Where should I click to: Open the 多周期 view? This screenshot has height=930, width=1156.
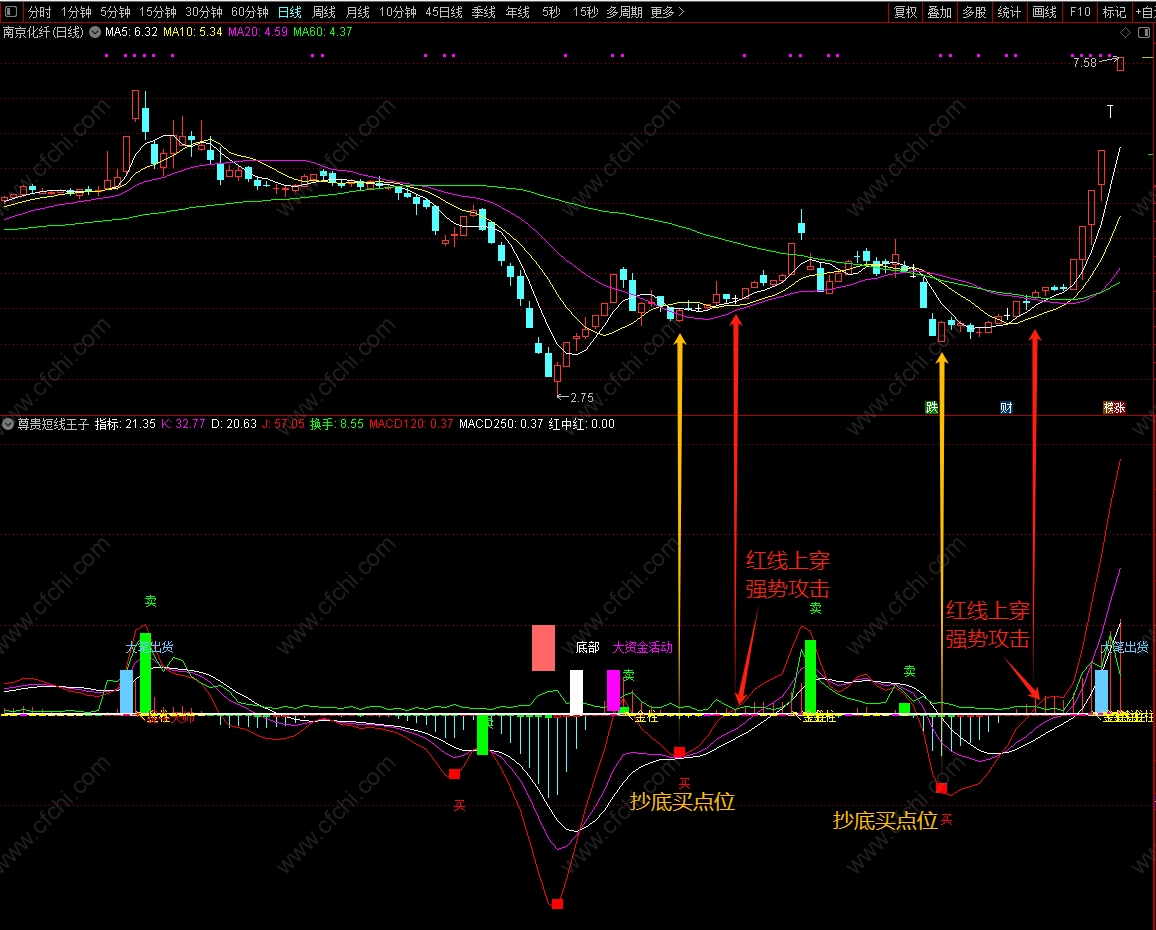(624, 12)
